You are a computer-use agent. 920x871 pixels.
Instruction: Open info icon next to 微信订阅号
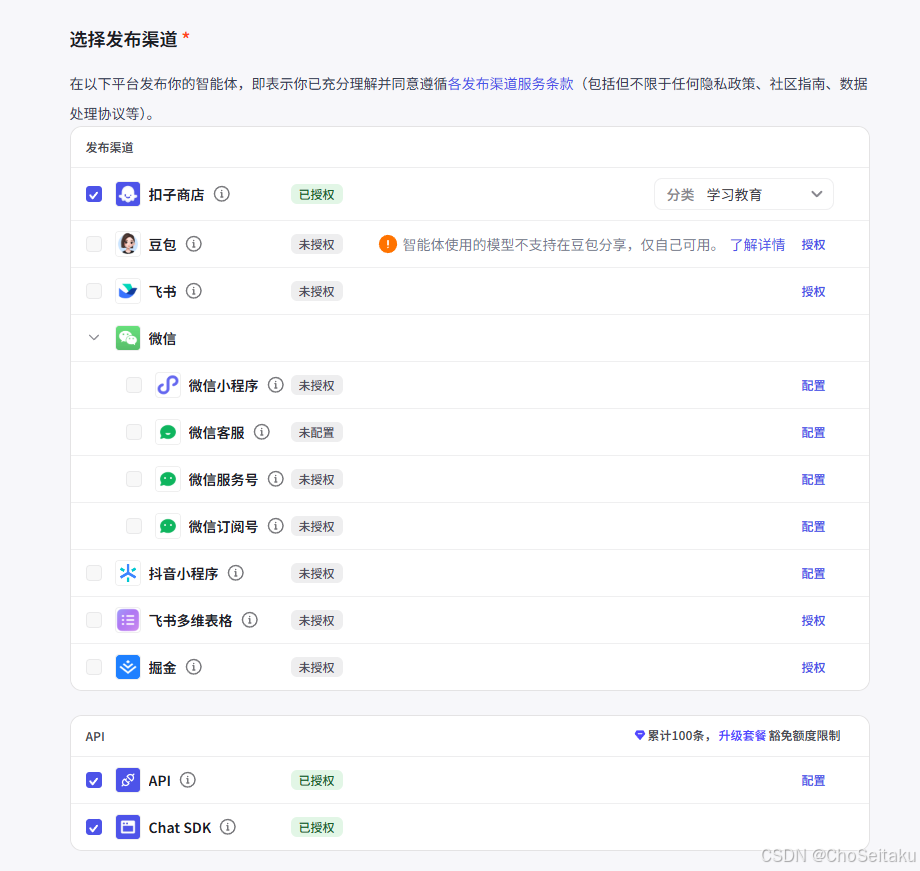(x=276, y=526)
